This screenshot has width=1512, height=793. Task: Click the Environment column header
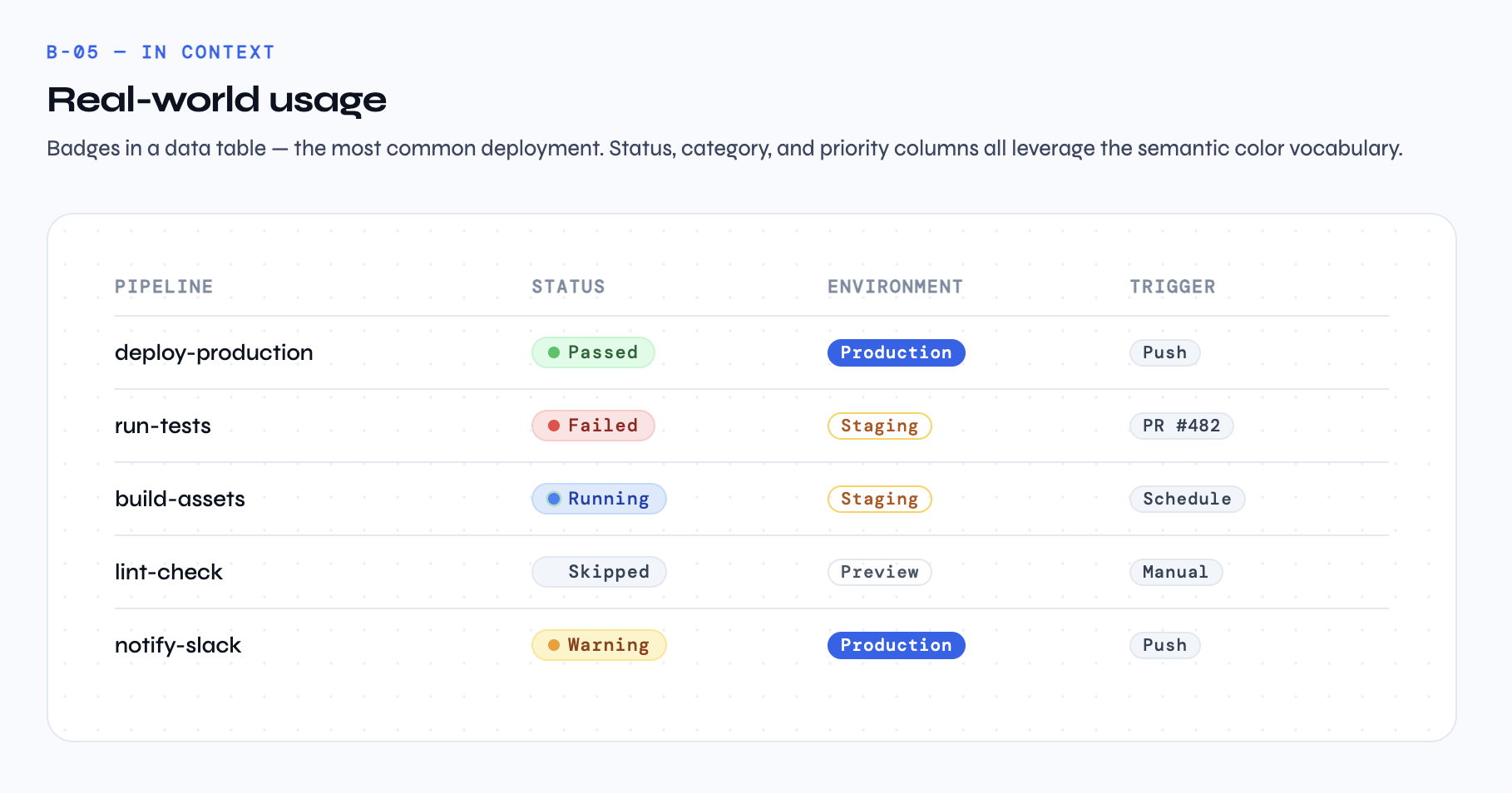895,287
